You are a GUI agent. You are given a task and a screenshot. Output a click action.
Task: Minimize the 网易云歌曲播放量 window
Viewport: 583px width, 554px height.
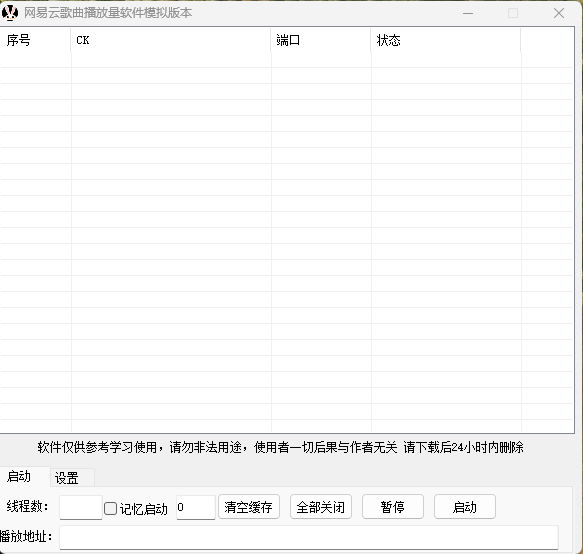pos(468,13)
